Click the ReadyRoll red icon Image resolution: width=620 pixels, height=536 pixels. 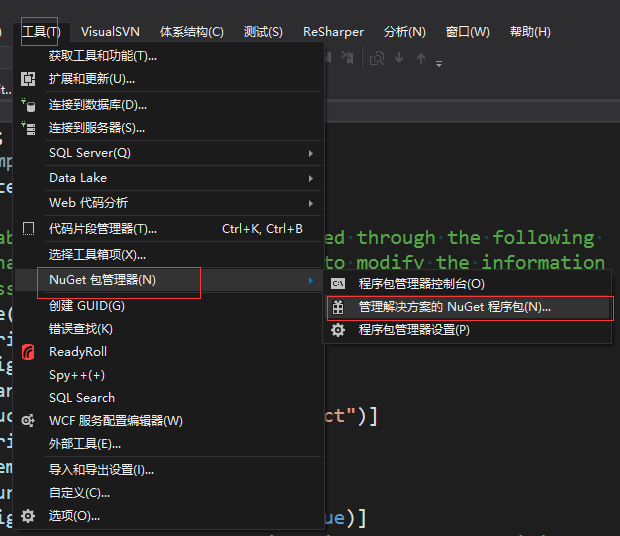28,352
